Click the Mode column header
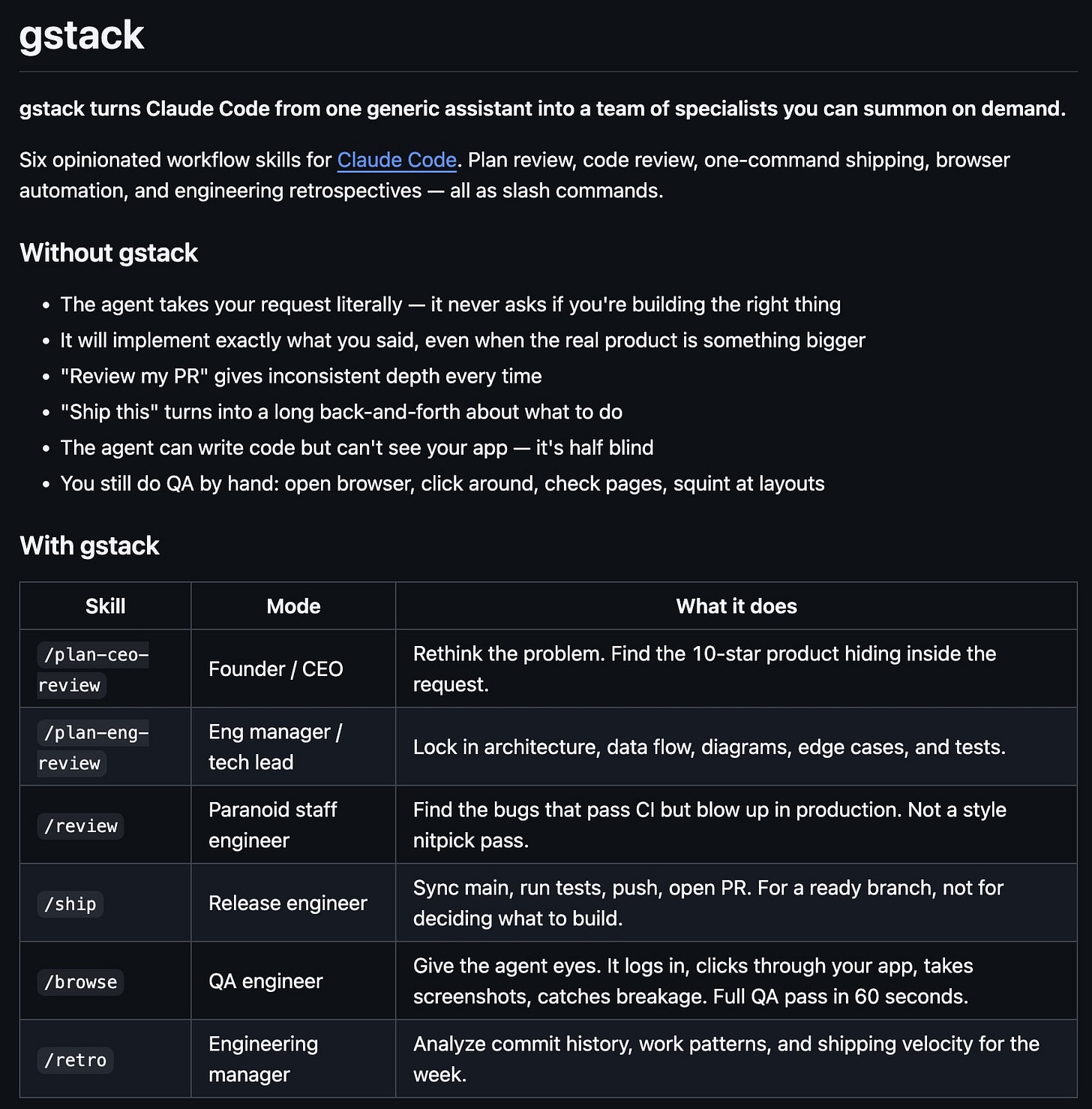 coord(293,606)
